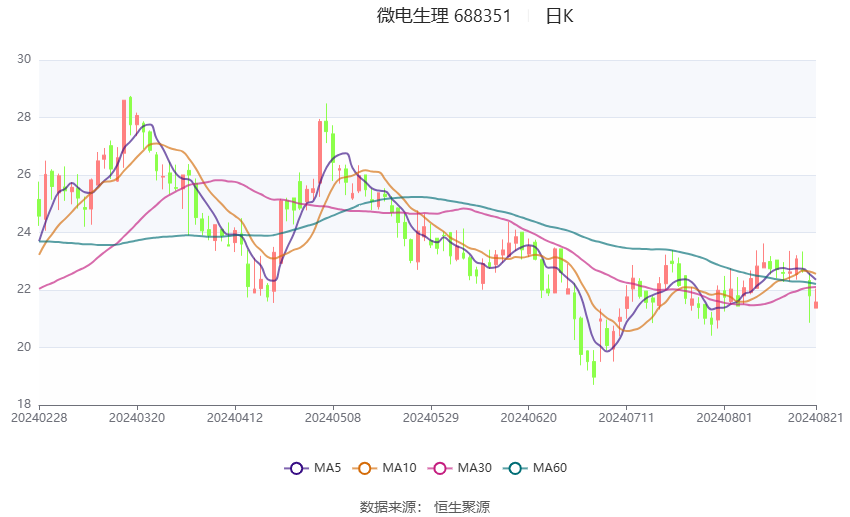Screen dimensions: 850x517
Task: Click the 30 price axis label
Action: coord(24,59)
